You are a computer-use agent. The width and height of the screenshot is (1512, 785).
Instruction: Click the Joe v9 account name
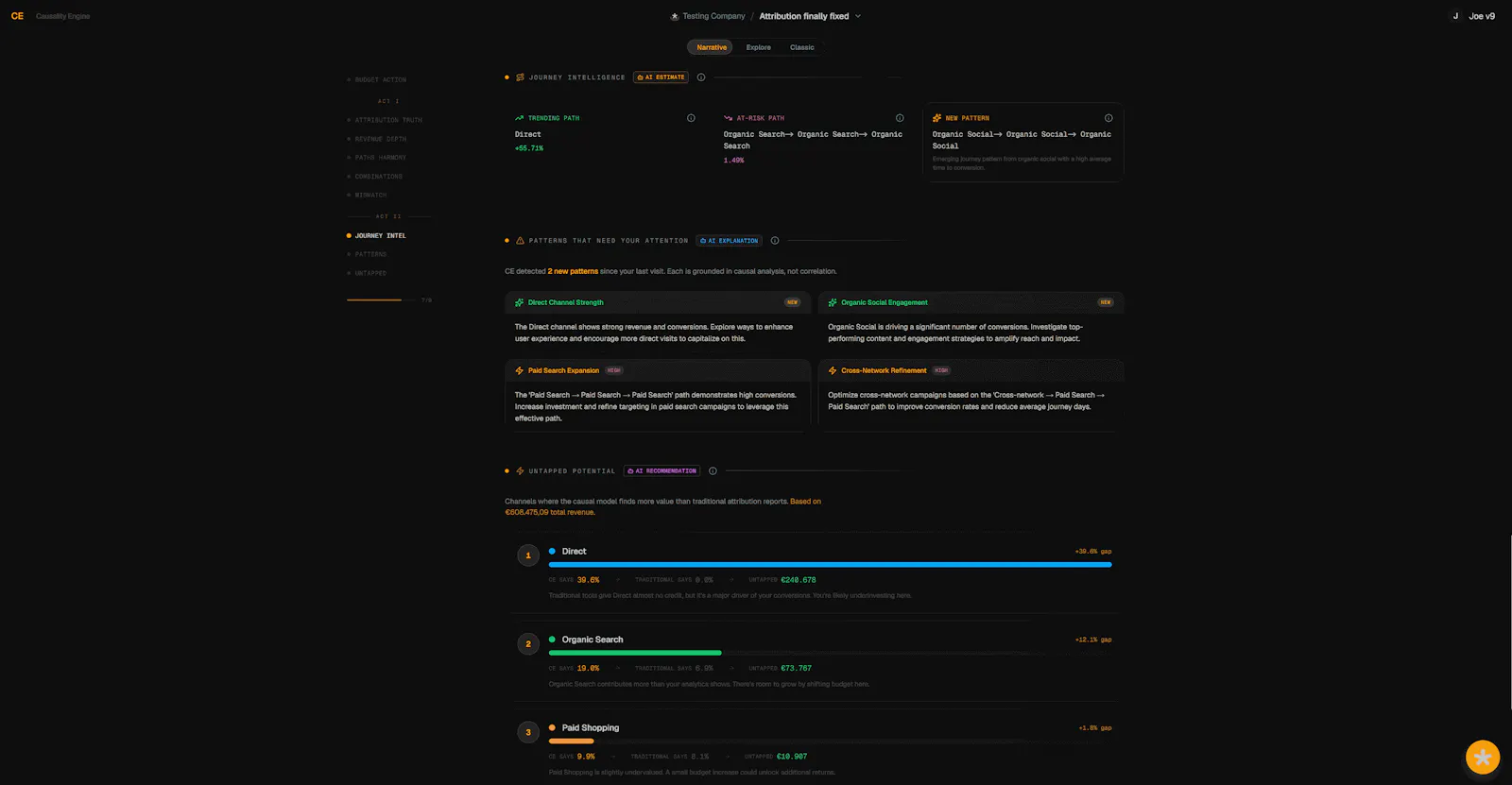click(x=1482, y=16)
